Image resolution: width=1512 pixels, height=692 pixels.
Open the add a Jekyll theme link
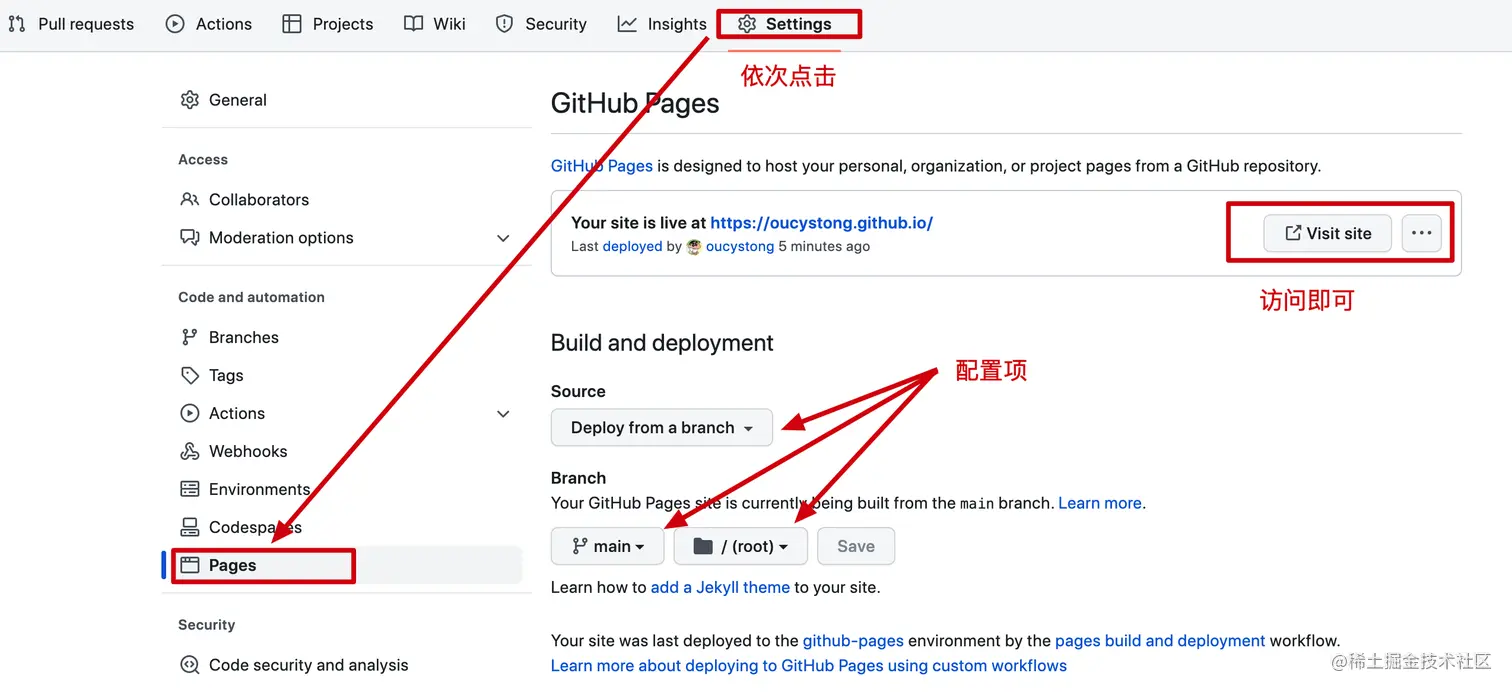pos(720,588)
